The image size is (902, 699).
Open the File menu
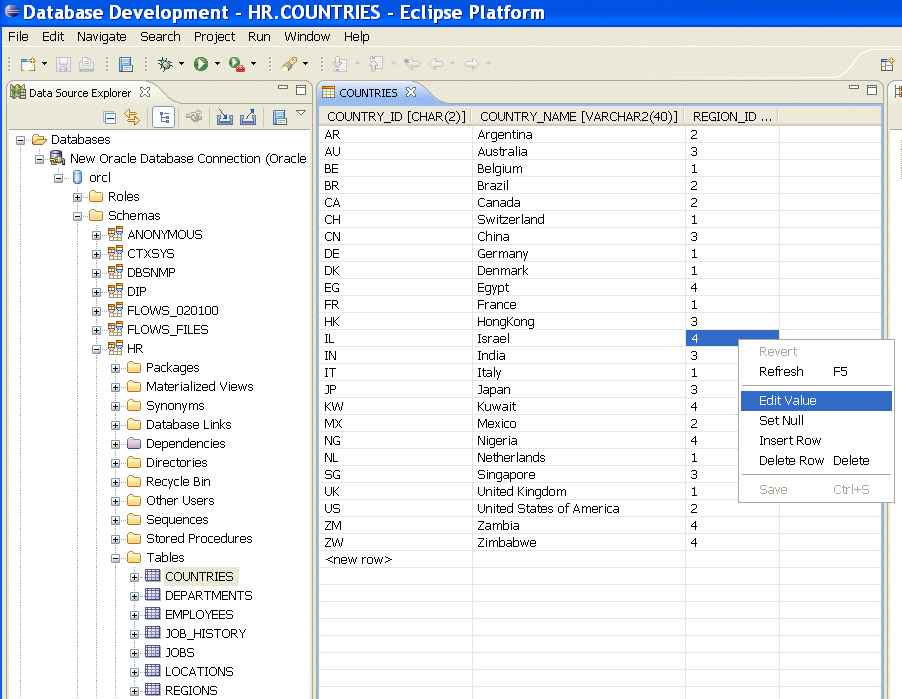pos(18,36)
